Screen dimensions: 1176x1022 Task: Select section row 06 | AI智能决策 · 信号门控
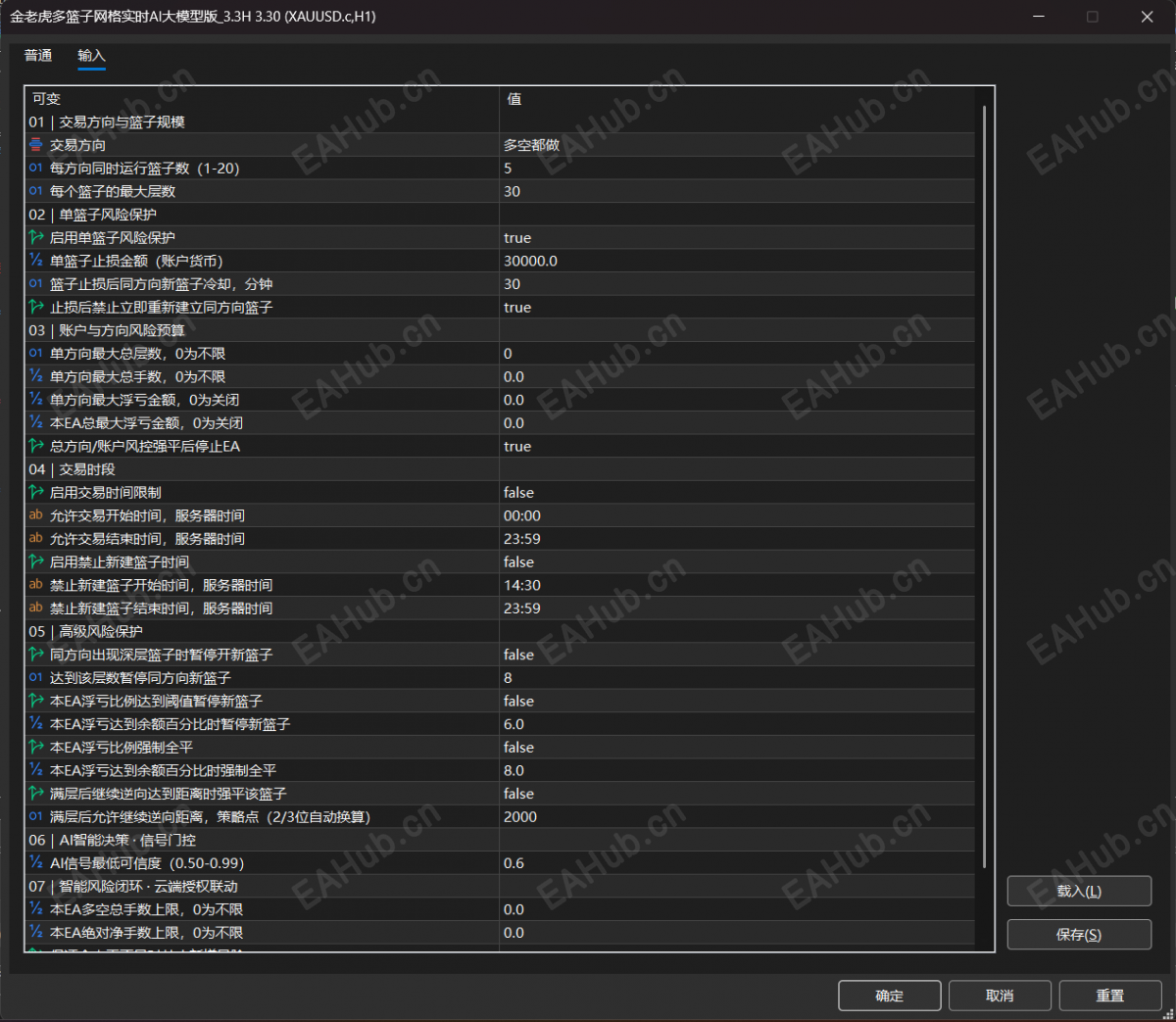coord(501,840)
